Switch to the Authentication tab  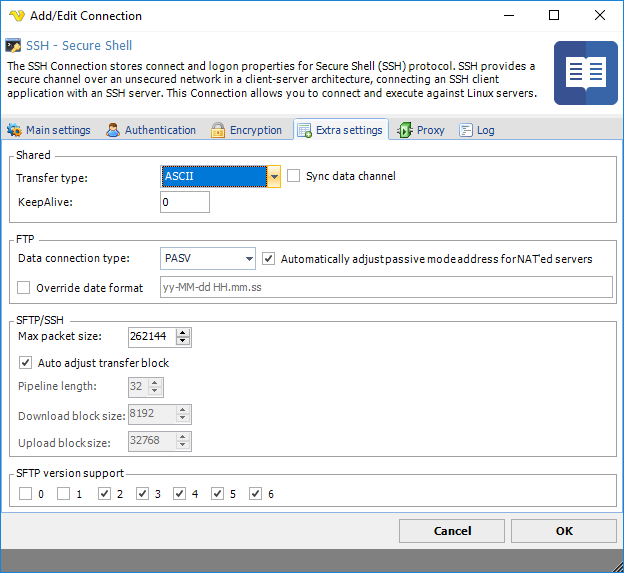[x=151, y=130]
